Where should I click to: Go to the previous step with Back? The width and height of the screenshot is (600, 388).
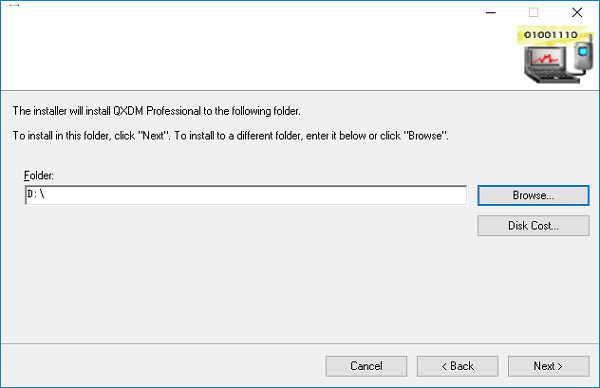457,366
